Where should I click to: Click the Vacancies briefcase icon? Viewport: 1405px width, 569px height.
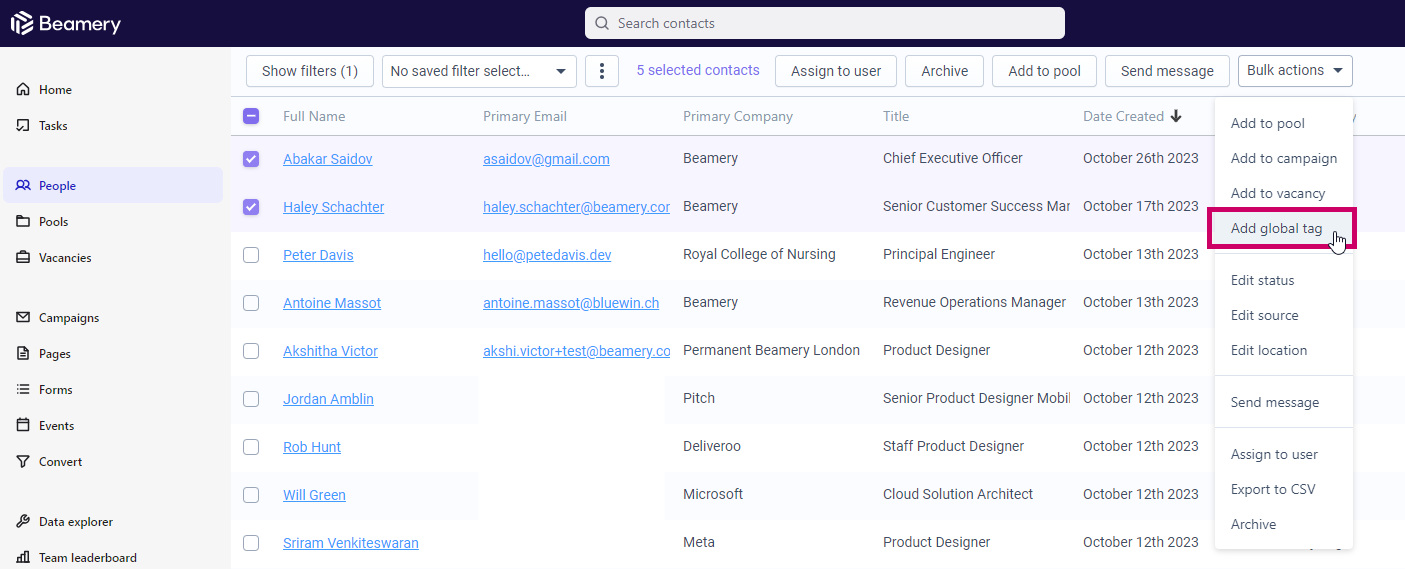(x=23, y=258)
